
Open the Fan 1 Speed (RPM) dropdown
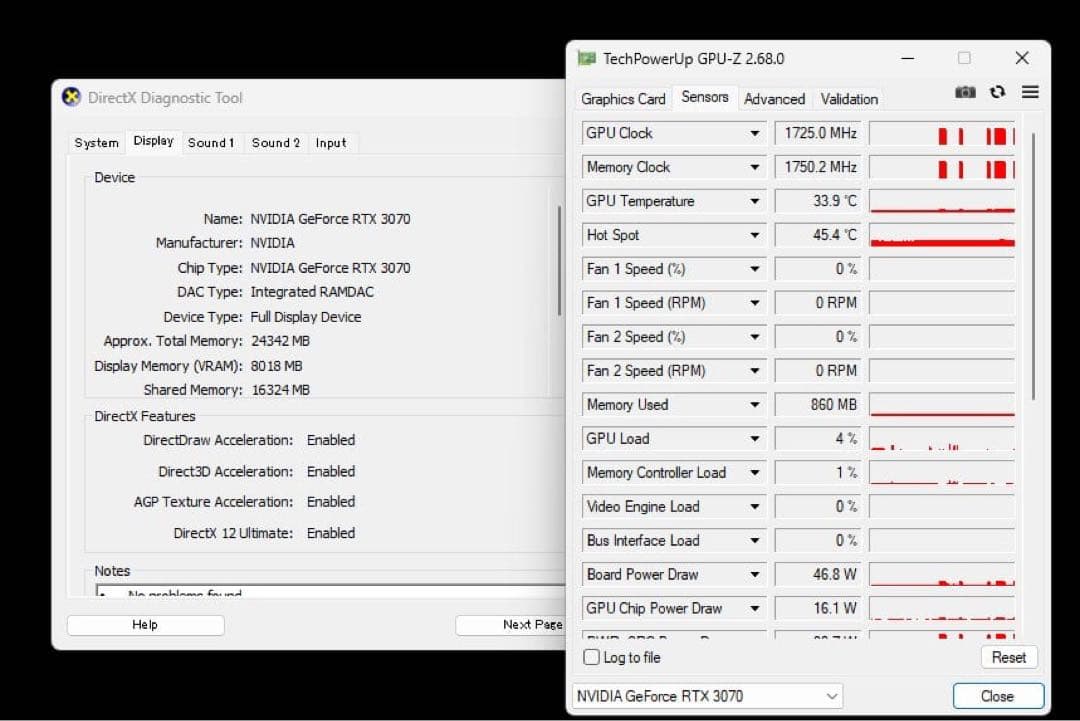pos(754,302)
